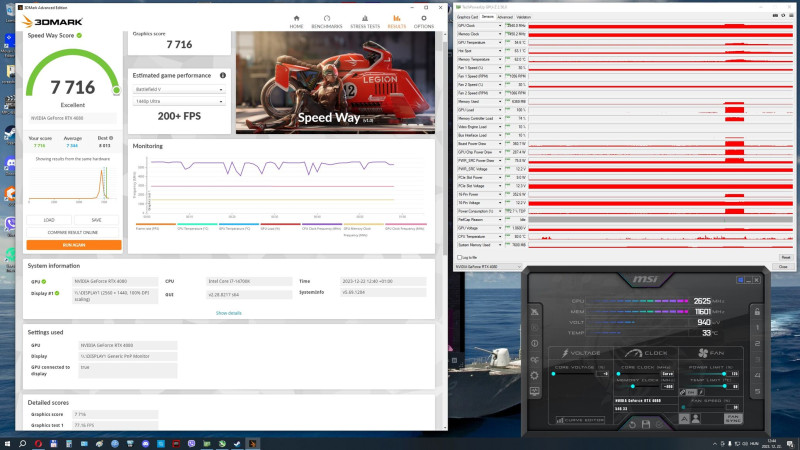Select profile 1 in Afterburner
Image resolution: width=800 pixels, height=450 pixels.
pyautogui.click(x=757, y=328)
